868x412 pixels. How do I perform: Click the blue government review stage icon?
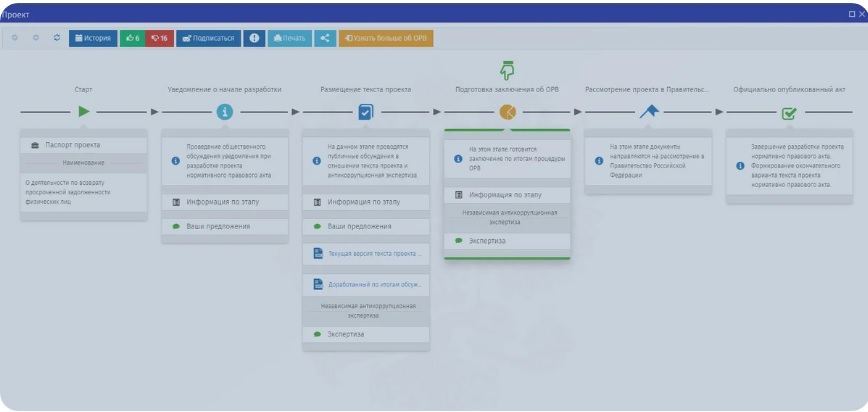(649, 111)
